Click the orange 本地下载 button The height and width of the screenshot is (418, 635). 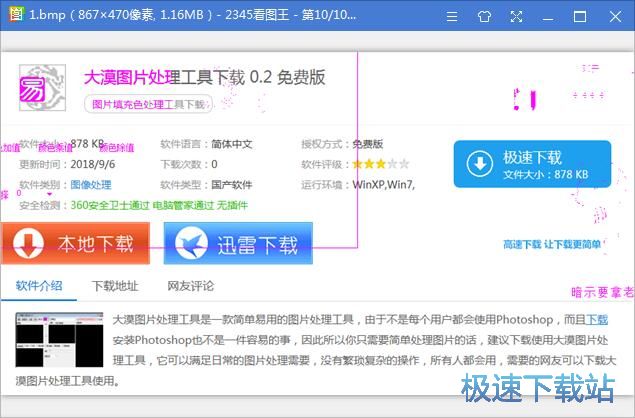coord(75,243)
